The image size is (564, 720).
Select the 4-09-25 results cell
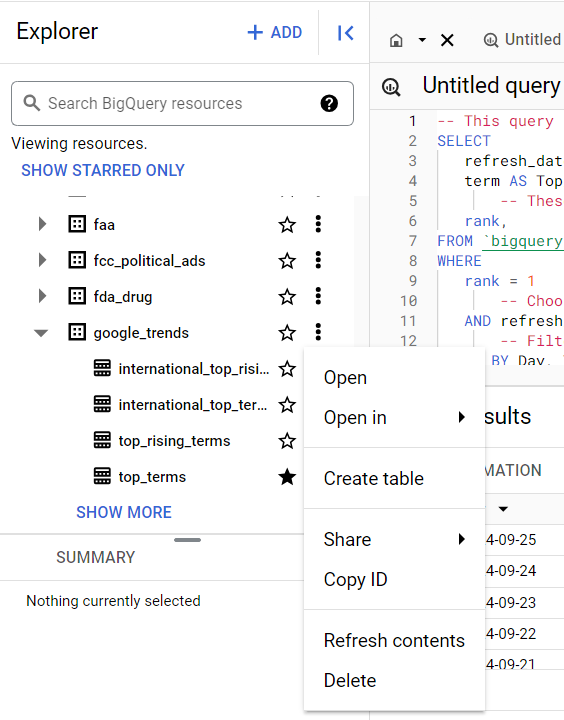coord(511,540)
